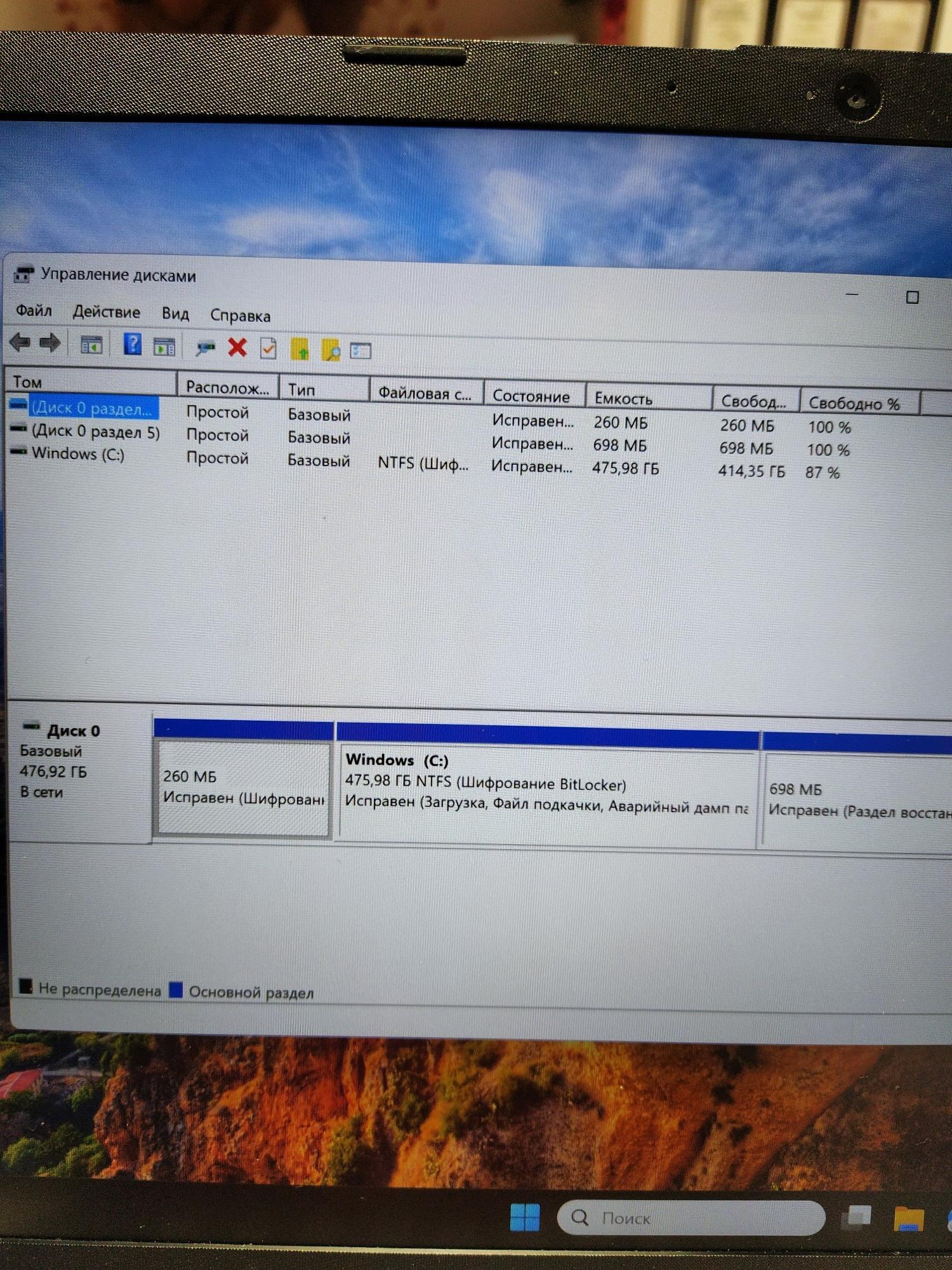Toggle the action pane toolbar icon
The height and width of the screenshot is (1270, 952).
pos(164,347)
